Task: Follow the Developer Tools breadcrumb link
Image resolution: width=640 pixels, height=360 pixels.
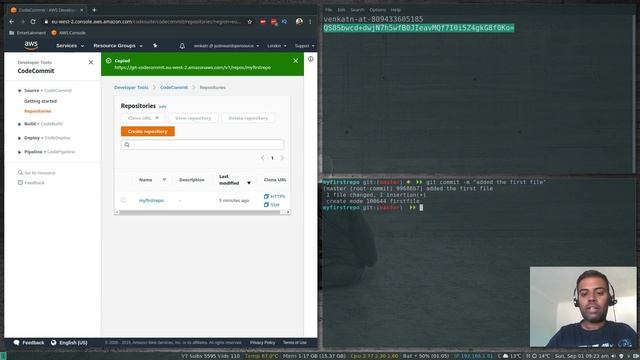Action: pyautogui.click(x=131, y=87)
